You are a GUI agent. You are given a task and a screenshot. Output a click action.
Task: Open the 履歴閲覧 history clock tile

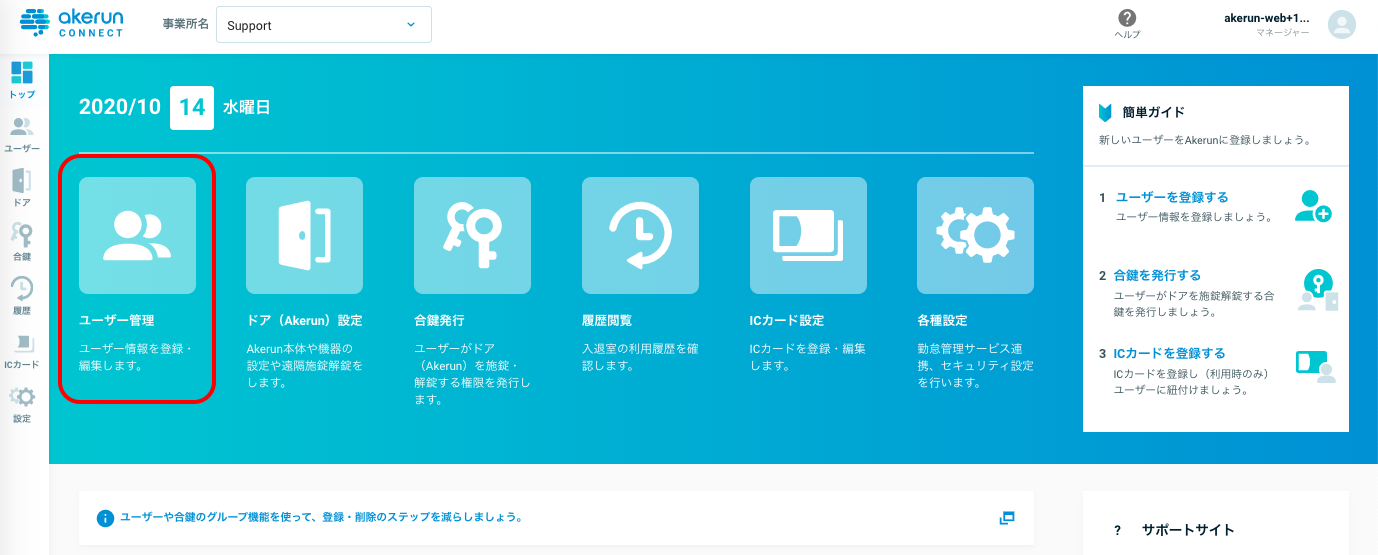640,236
